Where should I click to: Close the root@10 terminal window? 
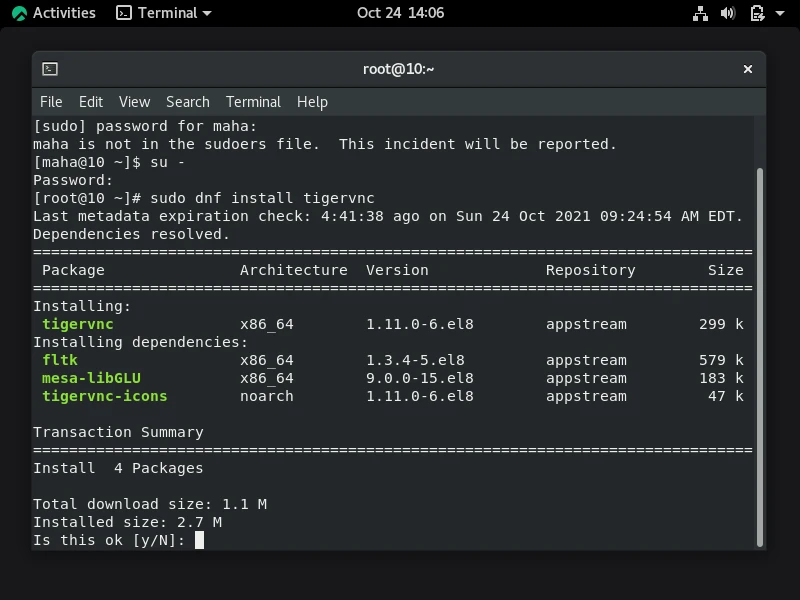point(748,68)
